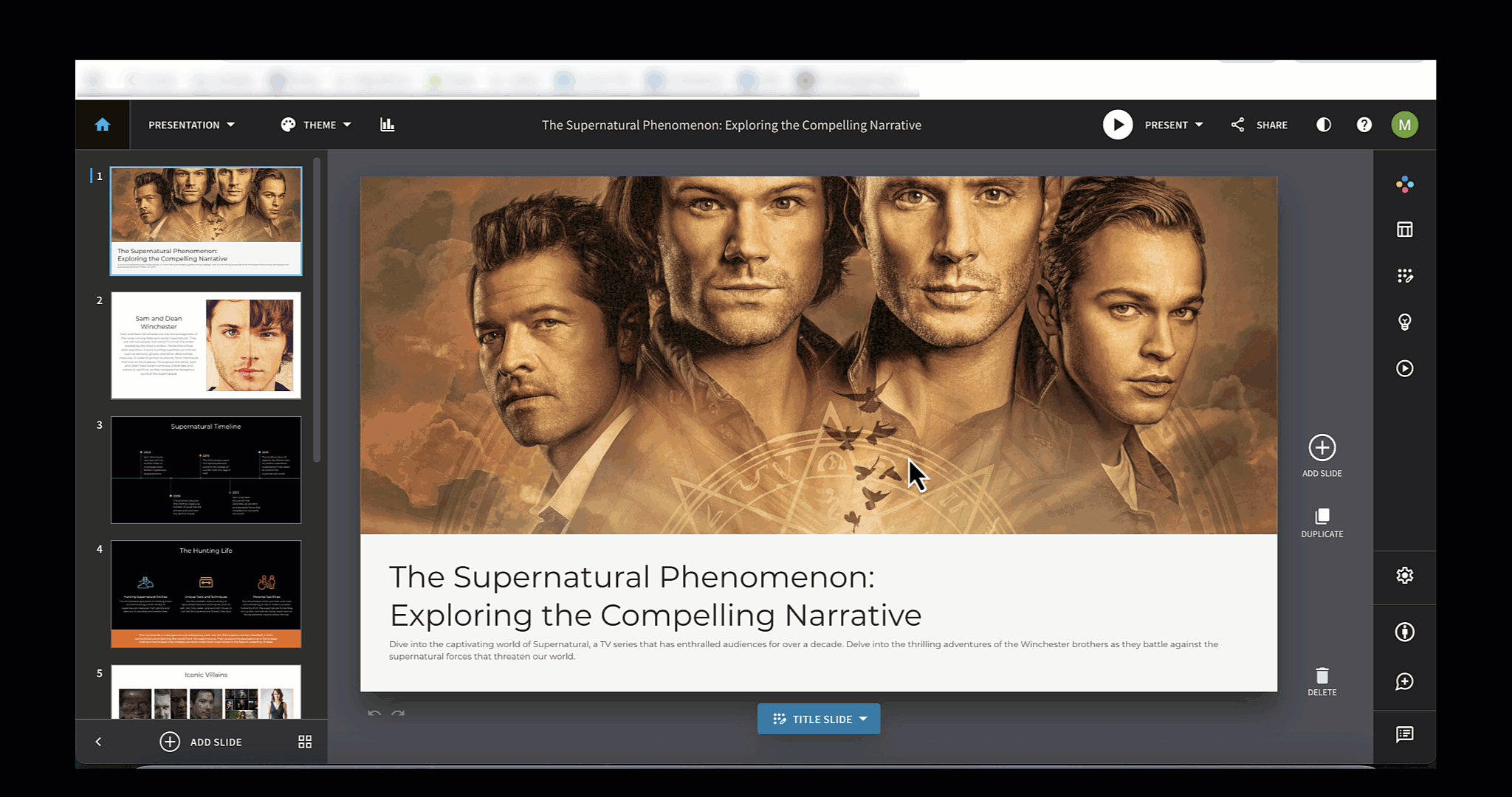Click the slide description paragraph
Screen dimensions: 1512x797
pos(803,650)
